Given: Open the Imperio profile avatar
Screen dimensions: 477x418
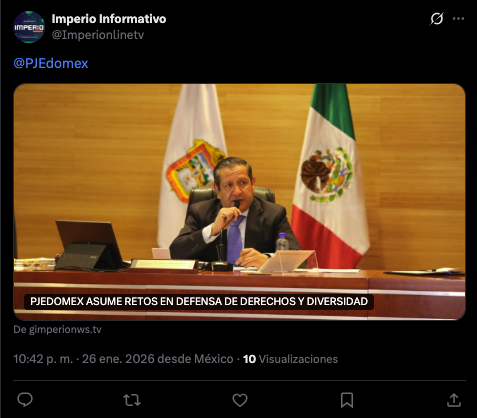Looking at the screenshot, I should pyautogui.click(x=29, y=27).
